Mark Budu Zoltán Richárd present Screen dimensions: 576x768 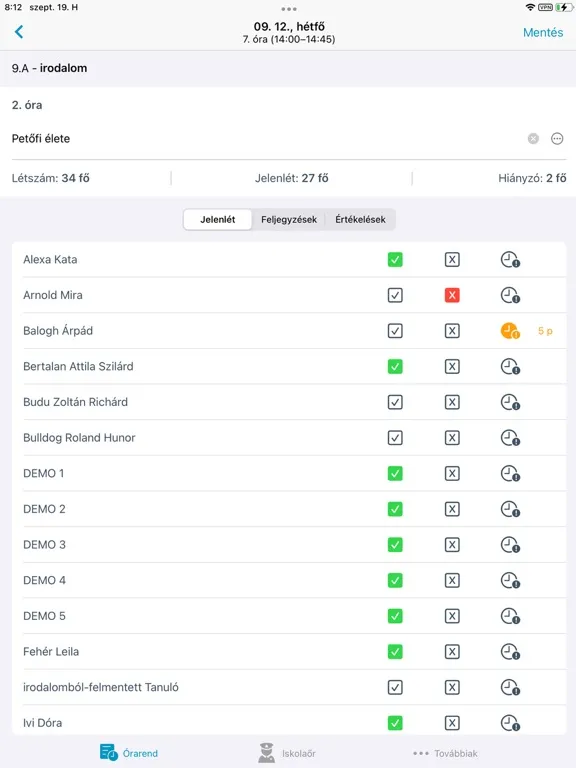395,402
